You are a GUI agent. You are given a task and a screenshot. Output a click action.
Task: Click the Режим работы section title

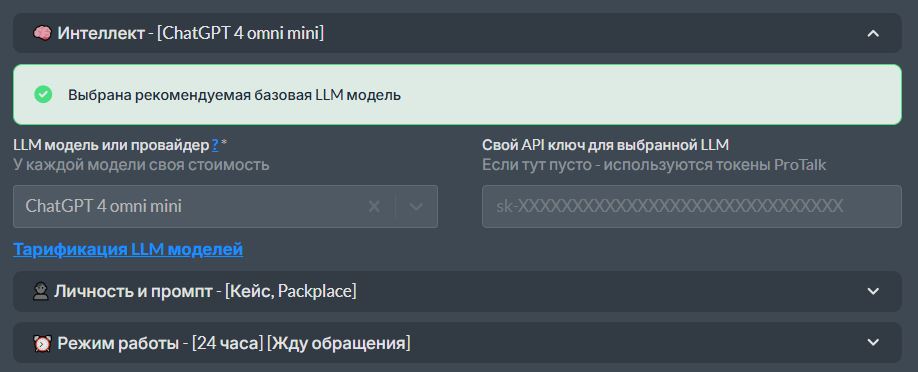pos(118,343)
